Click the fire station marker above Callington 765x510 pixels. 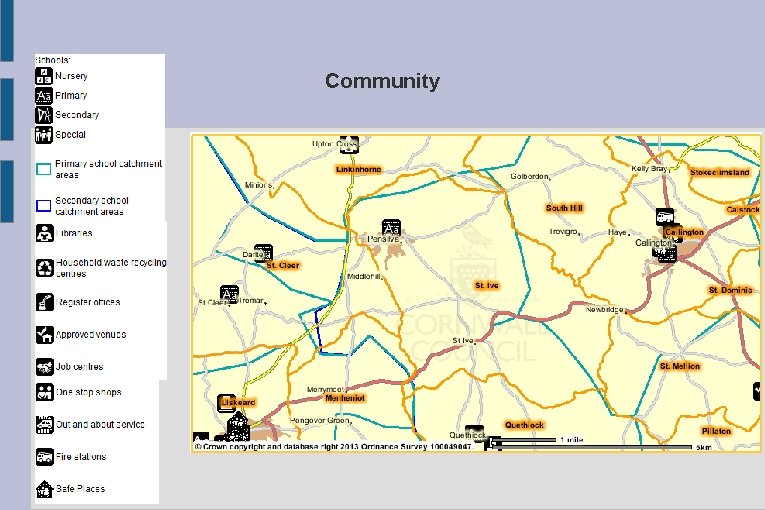665,217
